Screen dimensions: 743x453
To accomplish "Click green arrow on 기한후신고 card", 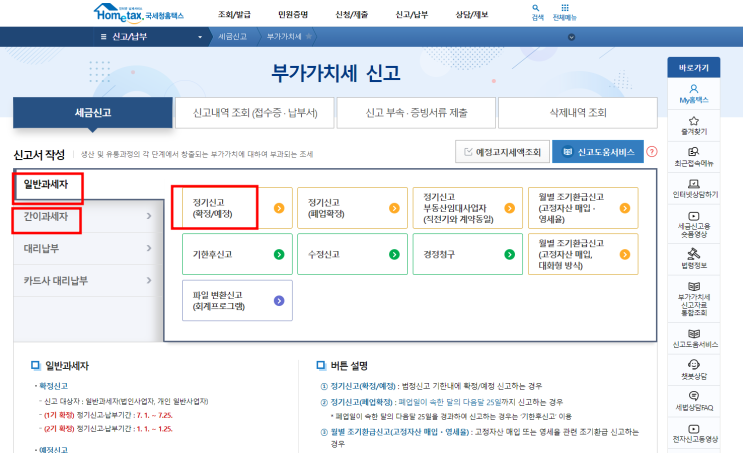I will click(x=279, y=254).
